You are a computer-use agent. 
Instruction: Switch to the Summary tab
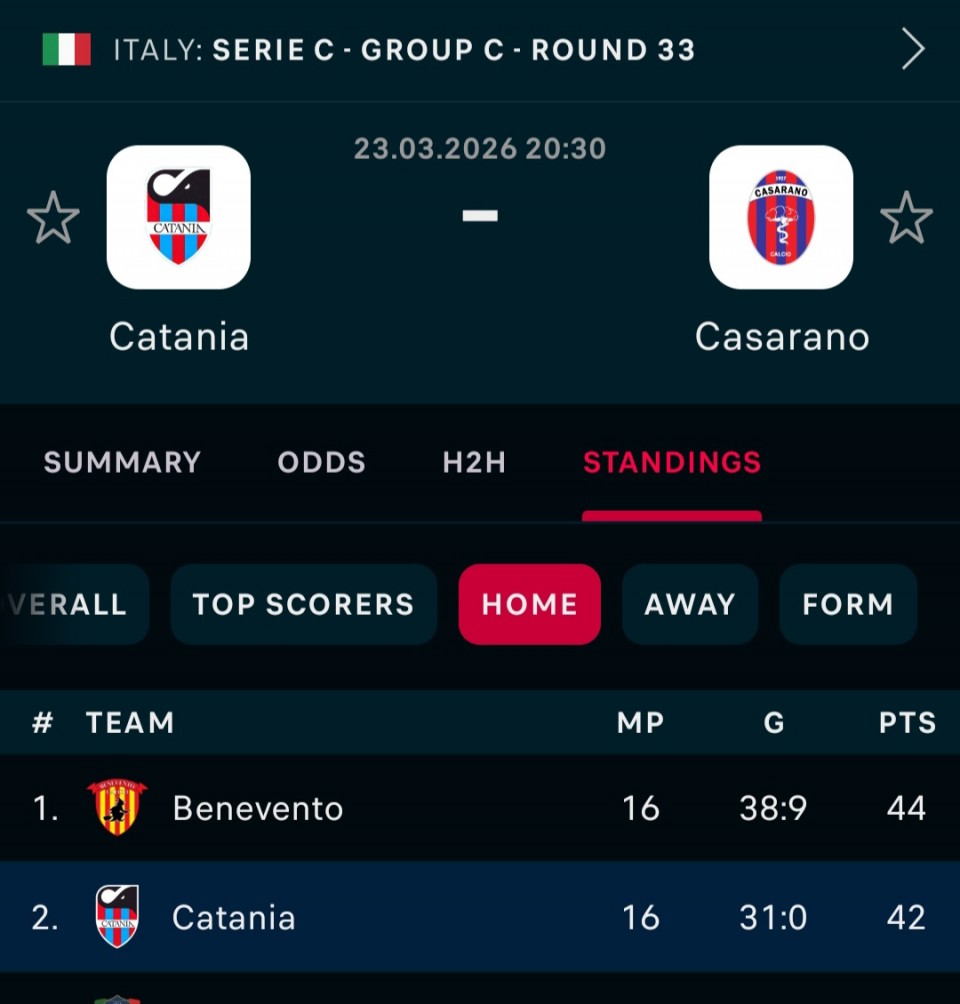[x=122, y=462]
